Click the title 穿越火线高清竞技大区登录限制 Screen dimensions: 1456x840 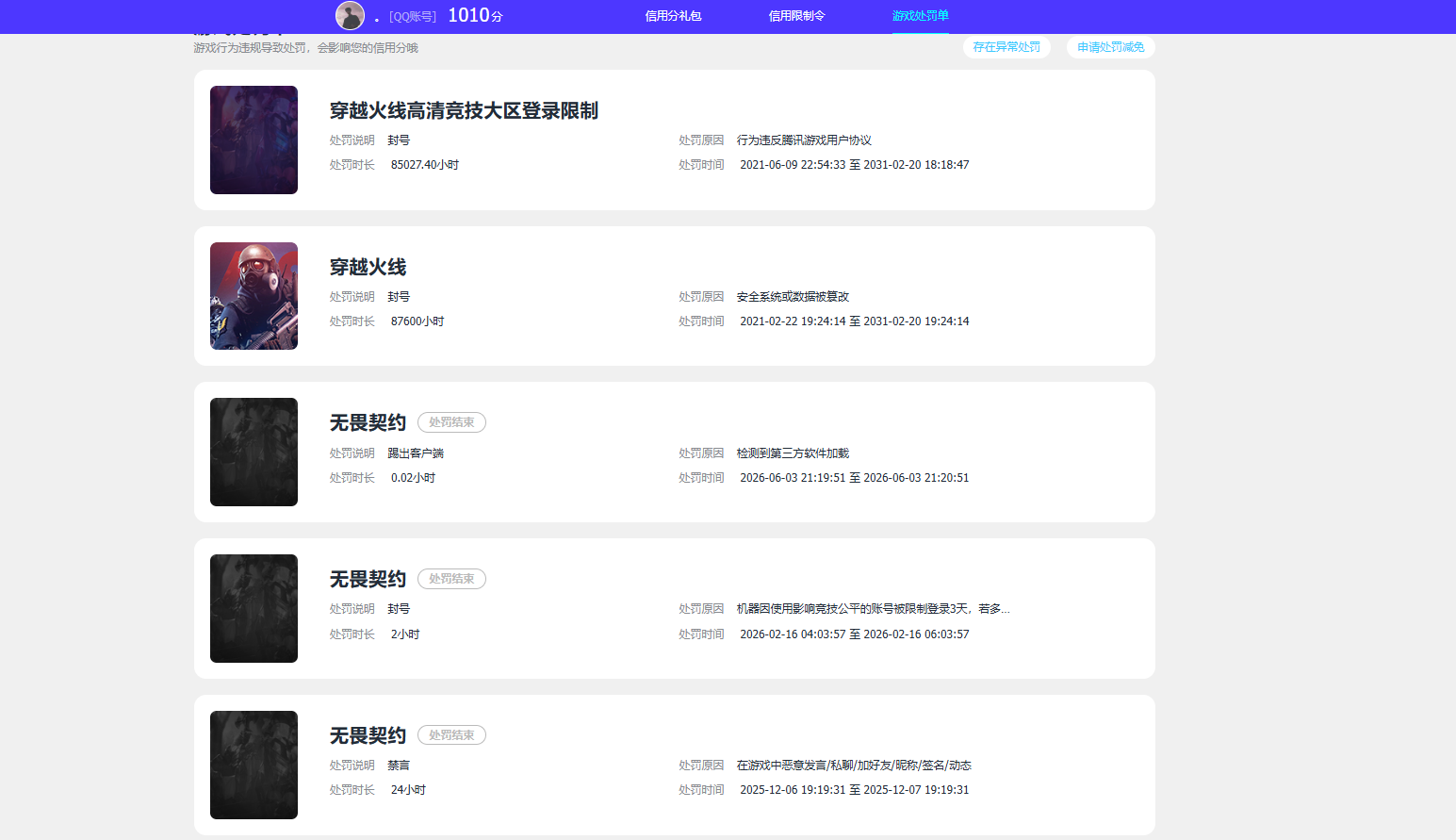click(464, 110)
